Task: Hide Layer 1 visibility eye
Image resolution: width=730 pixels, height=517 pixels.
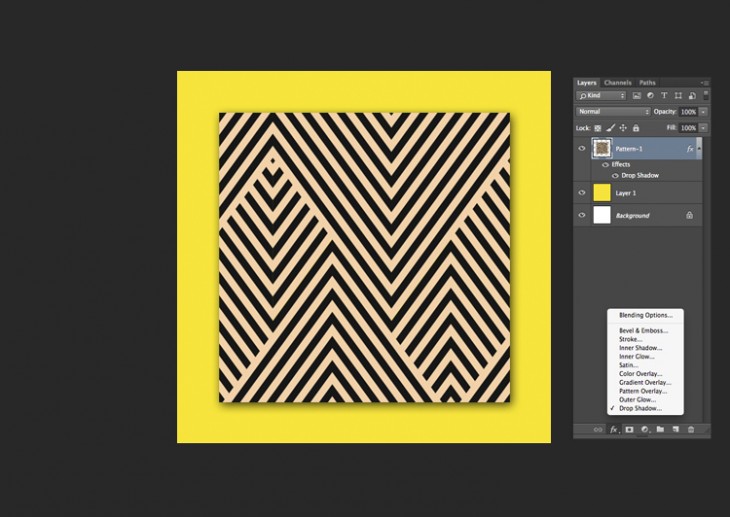Action: pyautogui.click(x=581, y=192)
